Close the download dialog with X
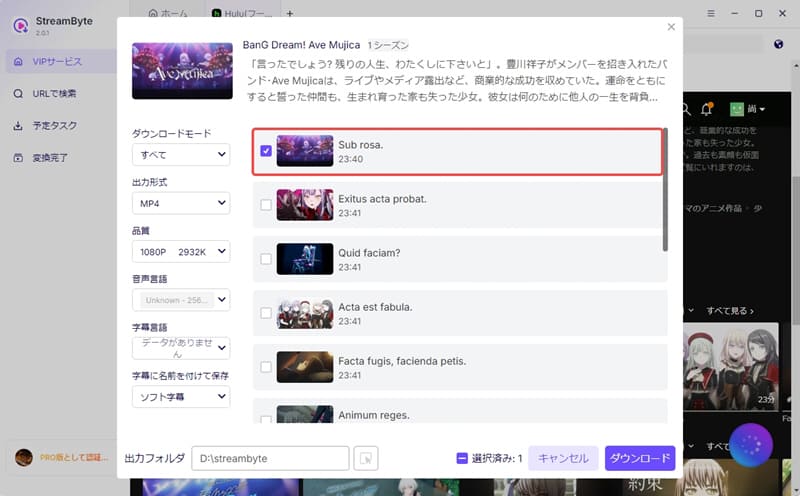This screenshot has width=800, height=496. tap(671, 27)
